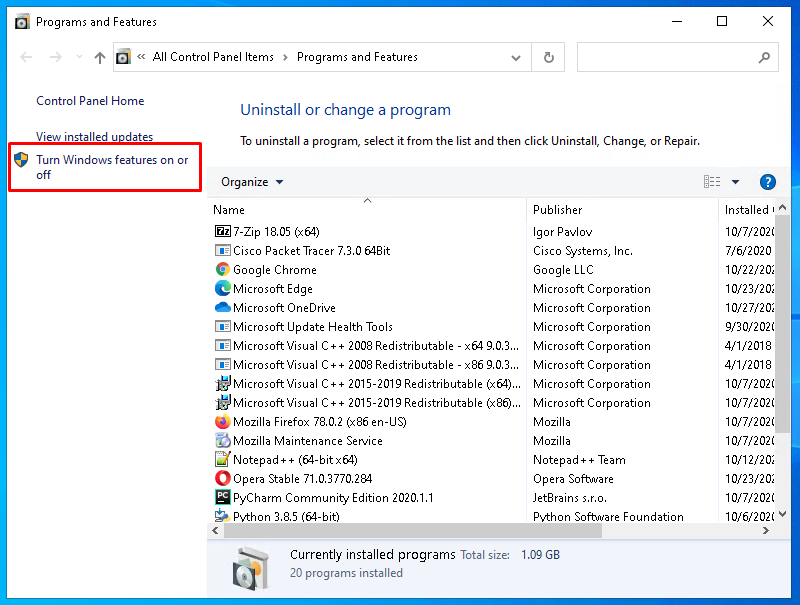Click icon of Visual C++ 2015-2019 (x64) entry

pyautogui.click(x=222, y=384)
